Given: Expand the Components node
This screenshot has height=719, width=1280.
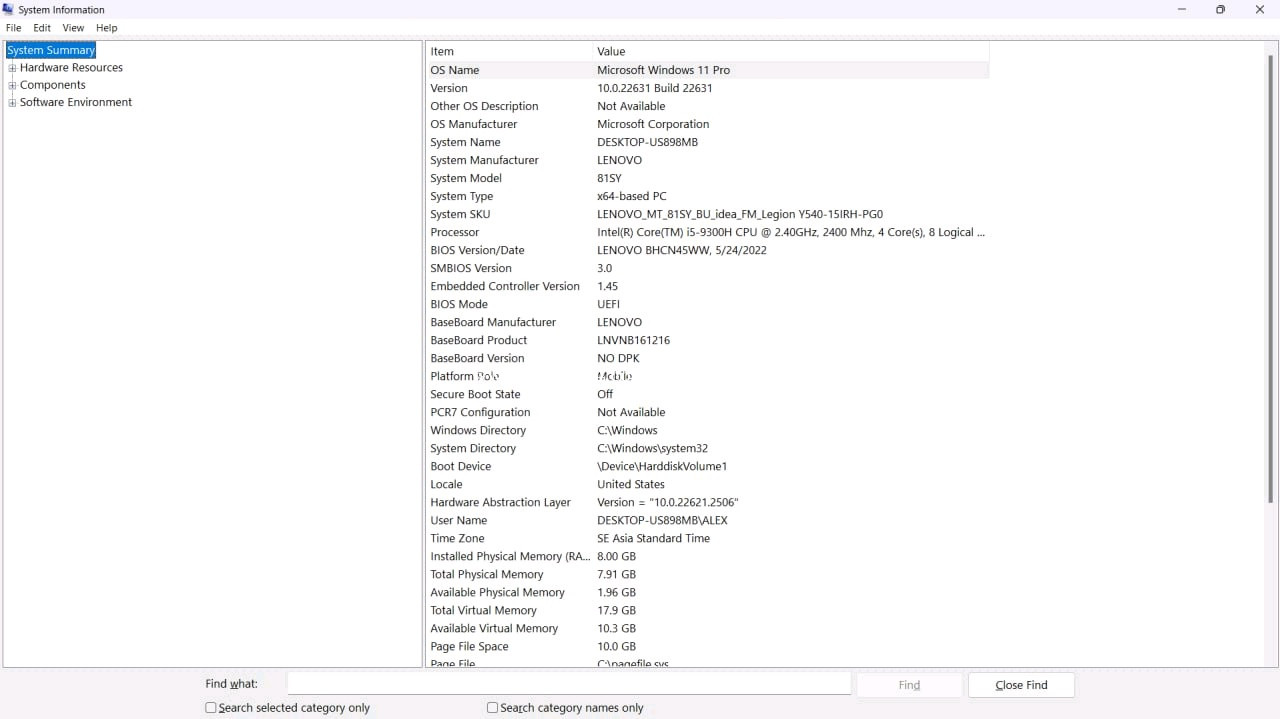Looking at the screenshot, I should pyautogui.click(x=12, y=85).
